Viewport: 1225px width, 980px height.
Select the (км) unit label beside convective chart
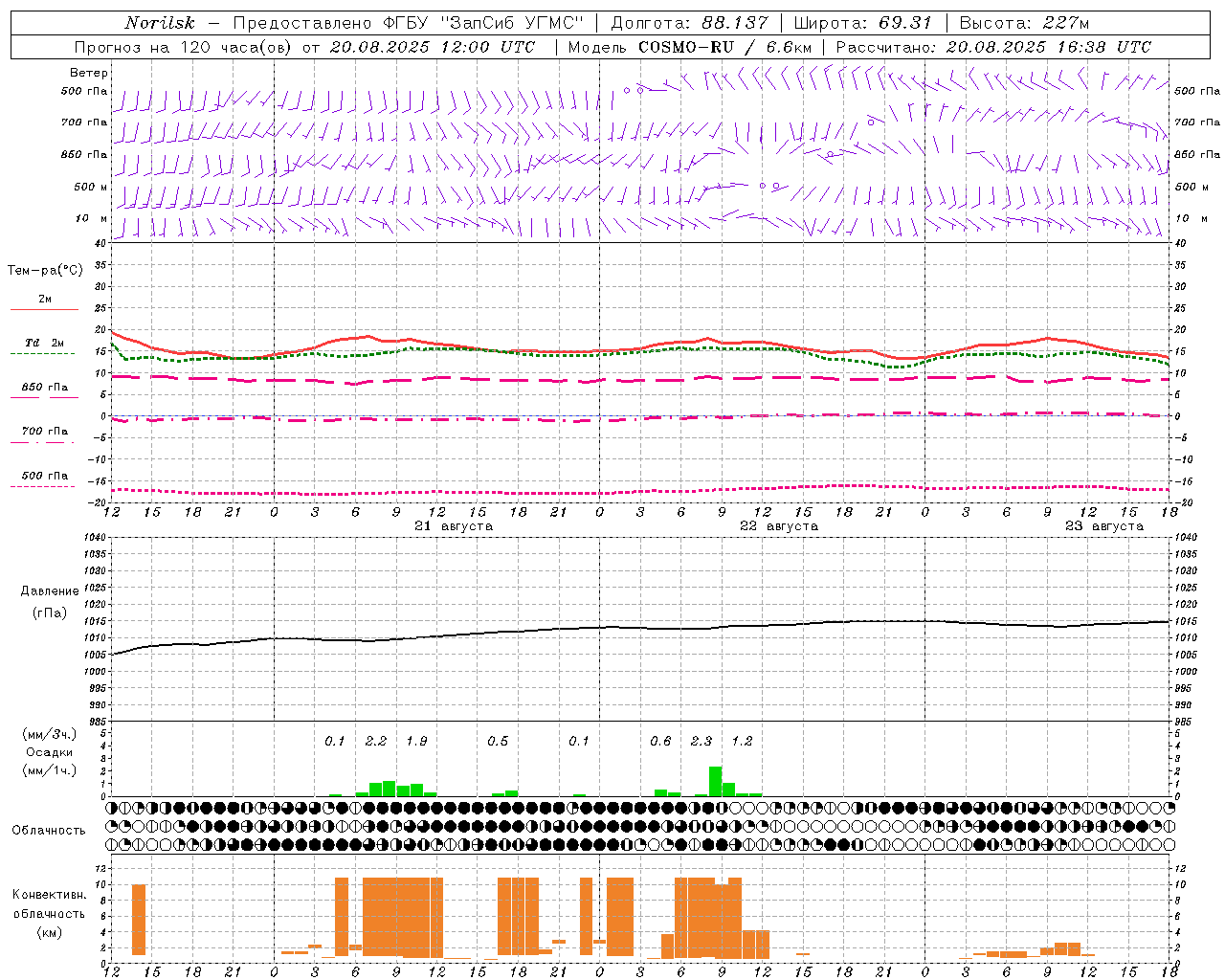click(x=49, y=932)
